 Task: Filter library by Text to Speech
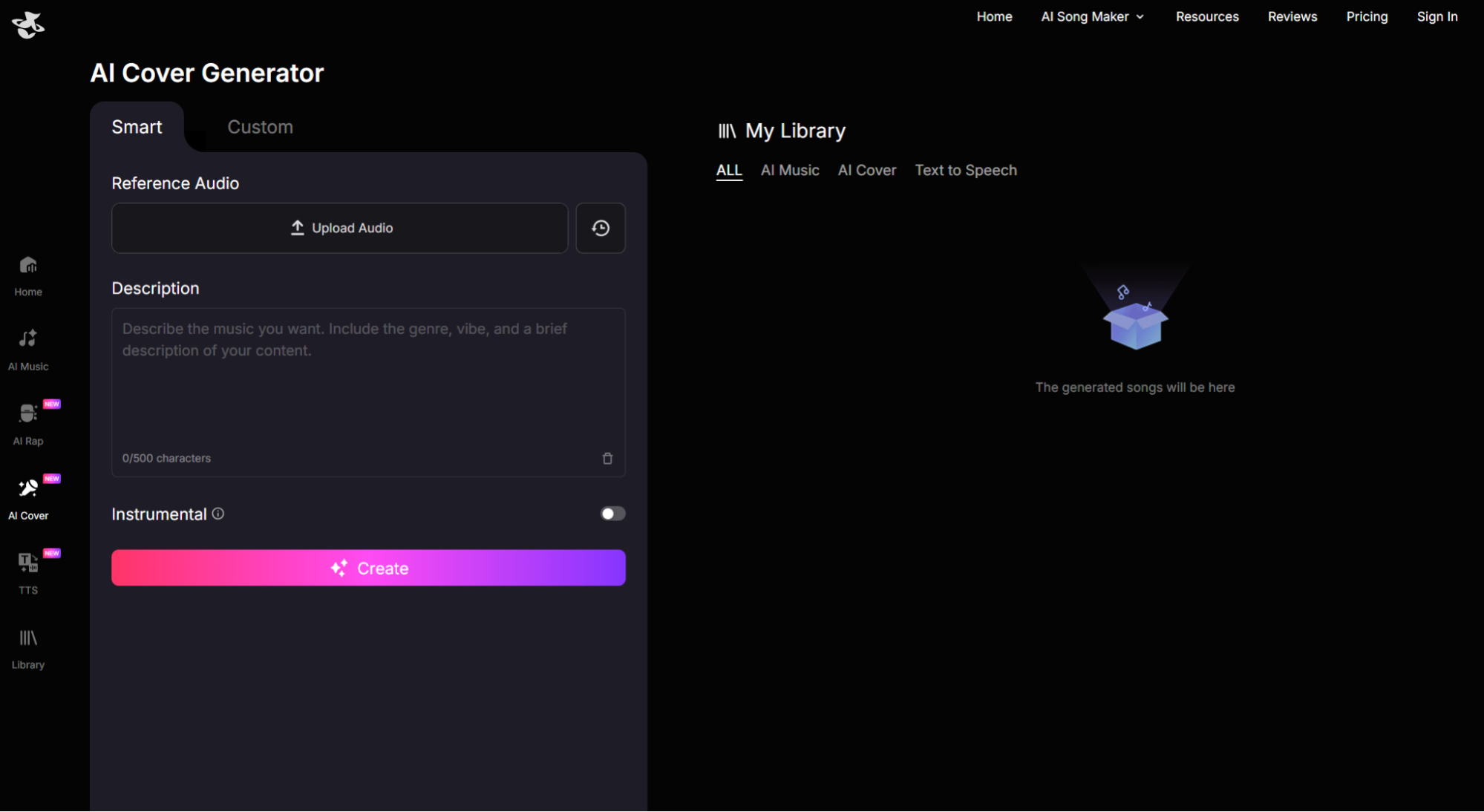pos(965,170)
